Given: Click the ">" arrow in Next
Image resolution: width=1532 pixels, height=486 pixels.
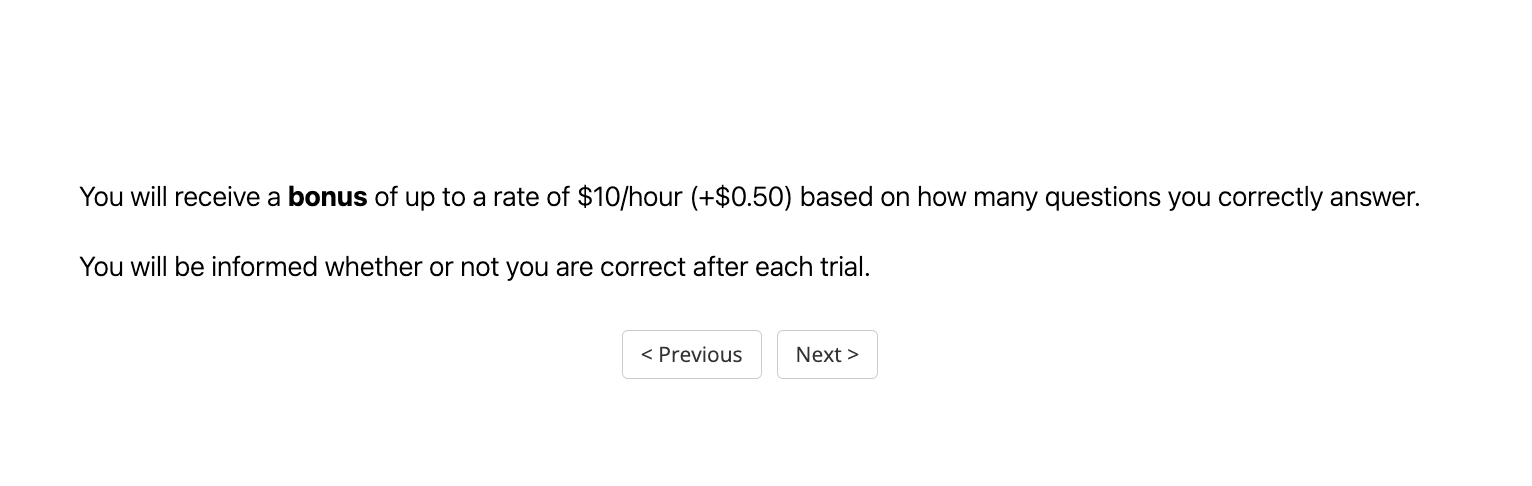Looking at the screenshot, I should [853, 355].
